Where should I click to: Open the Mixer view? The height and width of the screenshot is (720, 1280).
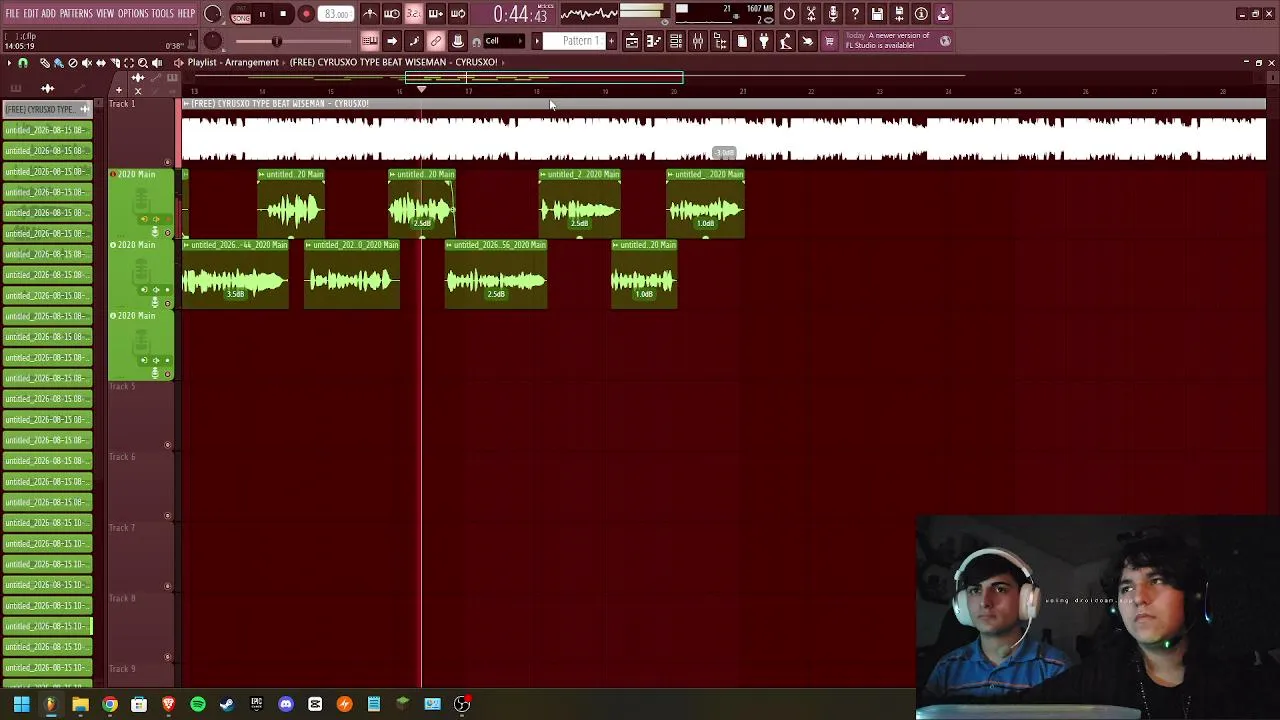point(698,41)
